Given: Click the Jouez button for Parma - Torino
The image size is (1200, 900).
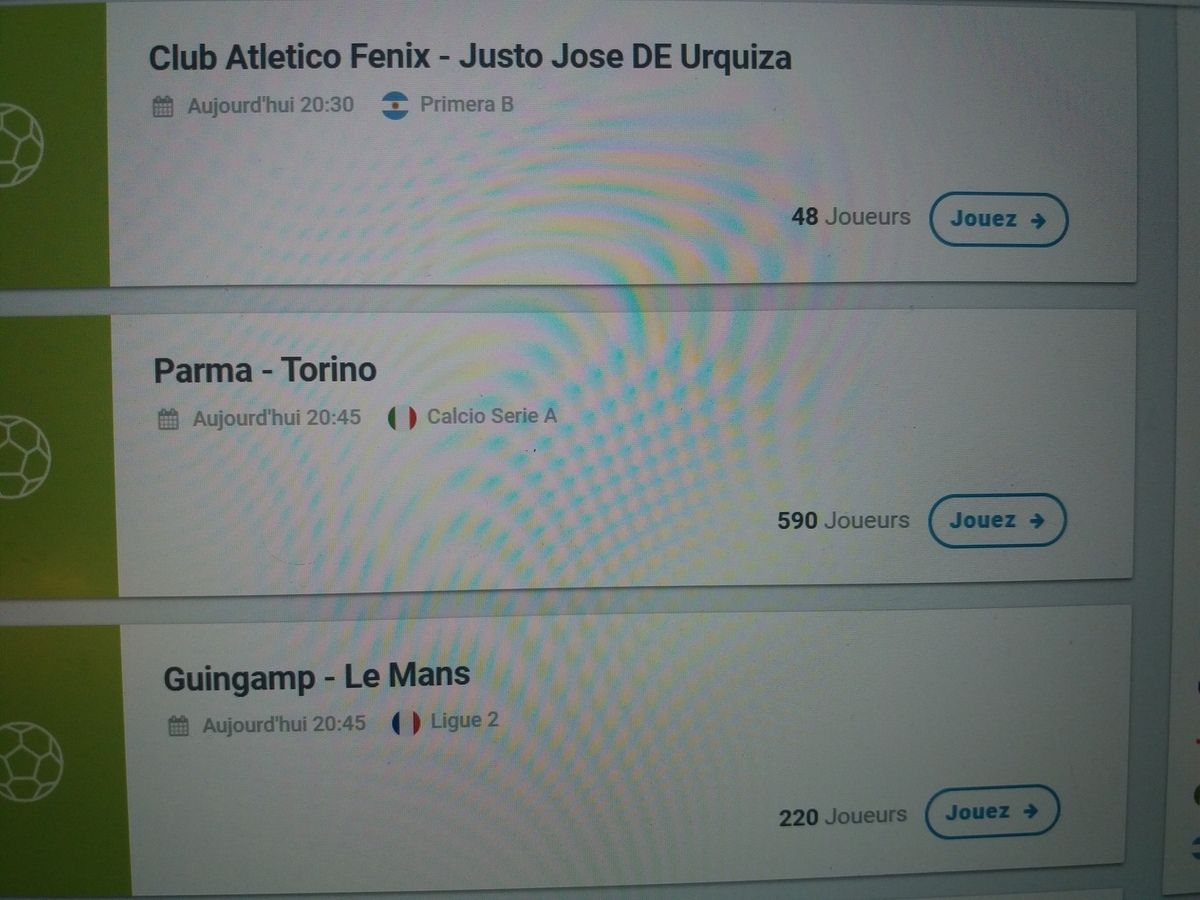Looking at the screenshot, I should (x=997, y=520).
